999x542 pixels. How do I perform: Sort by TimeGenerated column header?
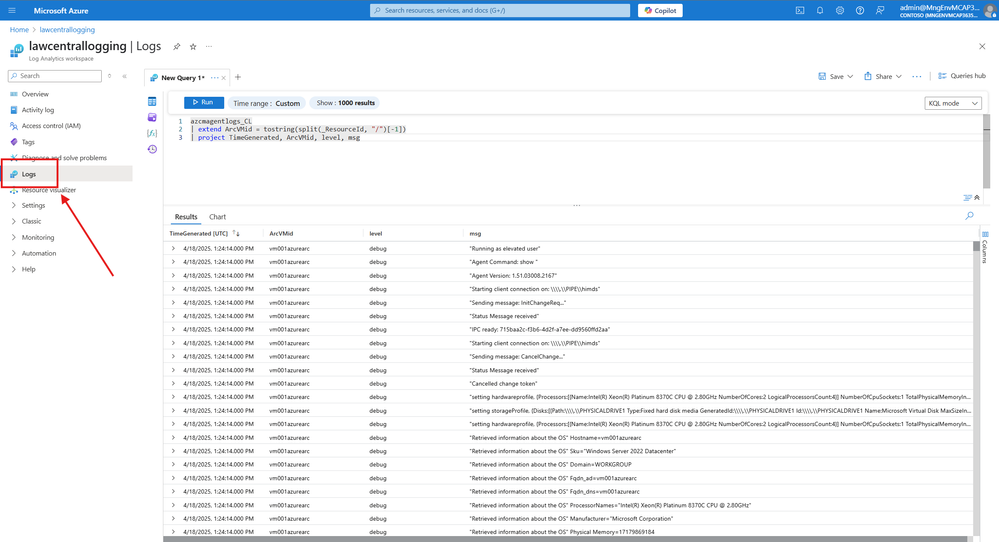198,234
